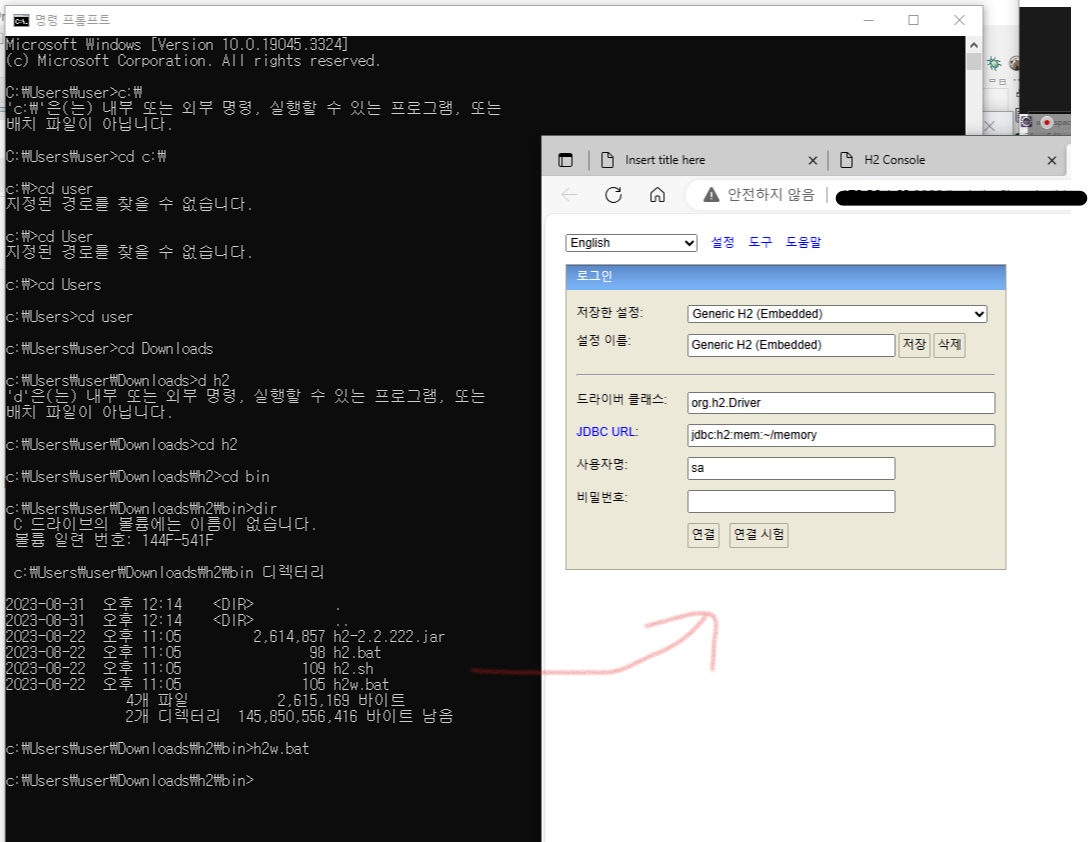Click the background panel X beside the scrollbar
This screenshot has width=1088, height=842.
click(x=989, y=126)
